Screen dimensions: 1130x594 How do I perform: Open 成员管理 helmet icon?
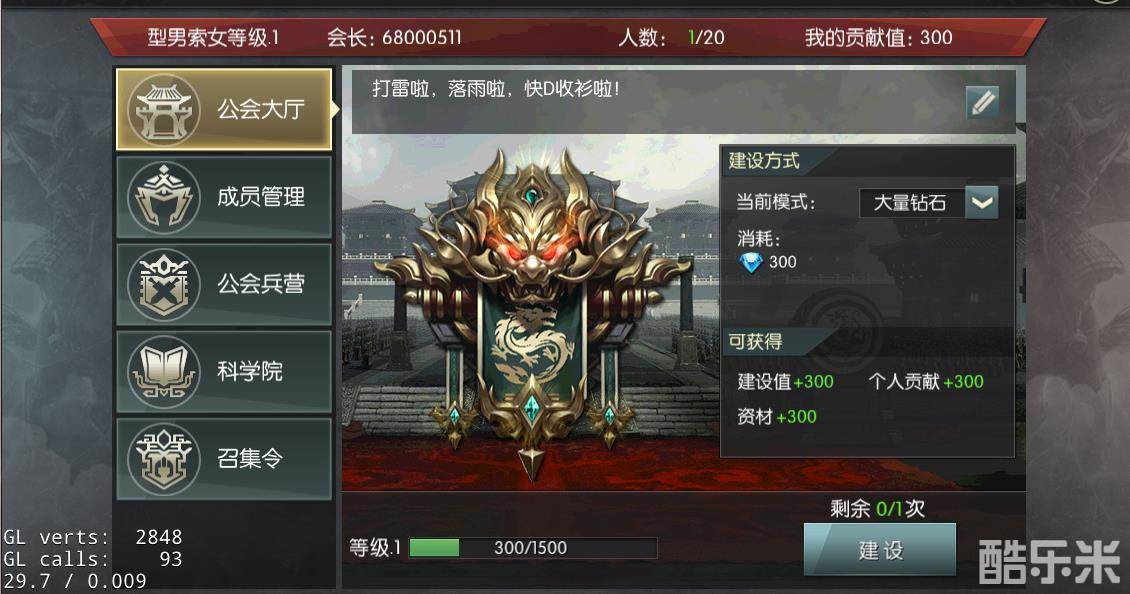[x=164, y=197]
